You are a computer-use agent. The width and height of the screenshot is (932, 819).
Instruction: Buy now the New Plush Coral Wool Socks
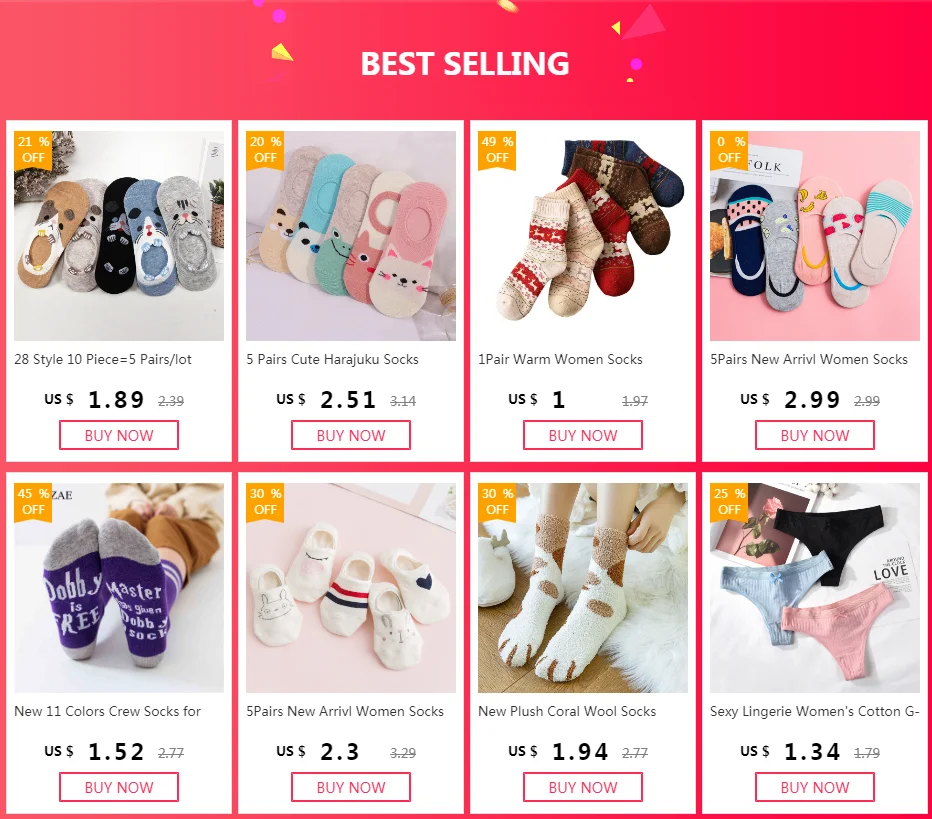(x=583, y=787)
